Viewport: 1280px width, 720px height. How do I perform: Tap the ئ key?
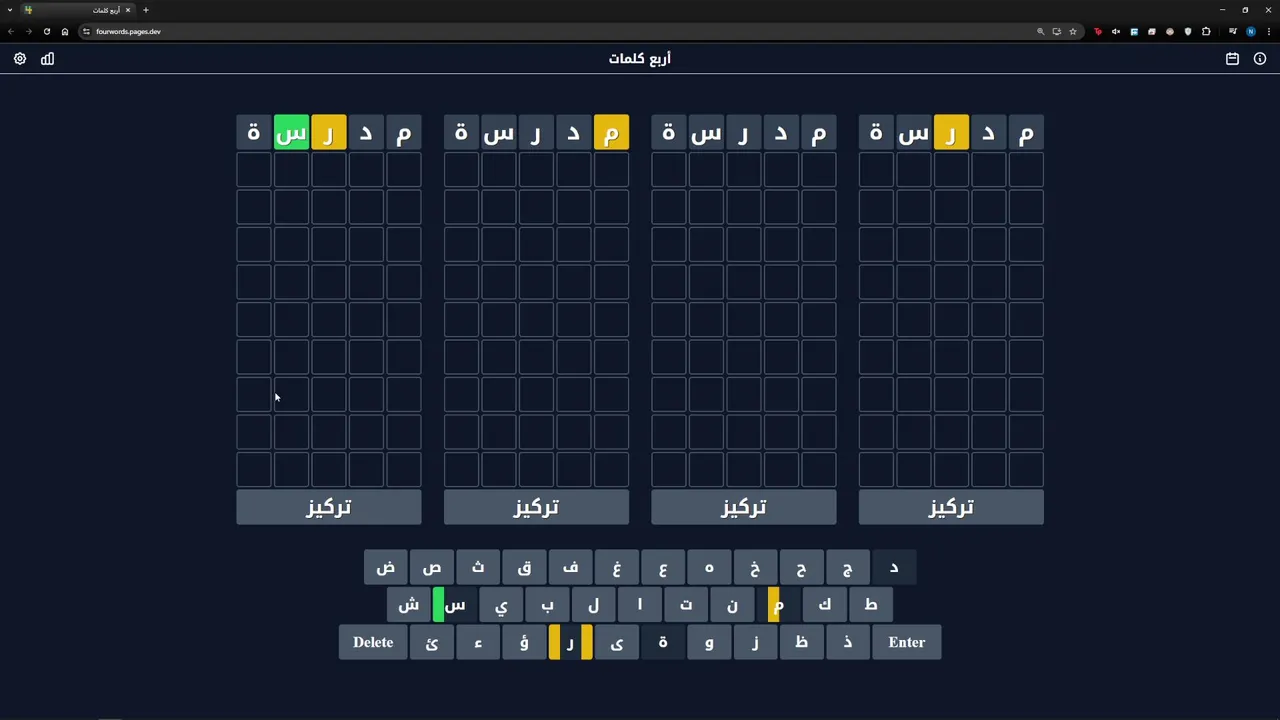432,642
